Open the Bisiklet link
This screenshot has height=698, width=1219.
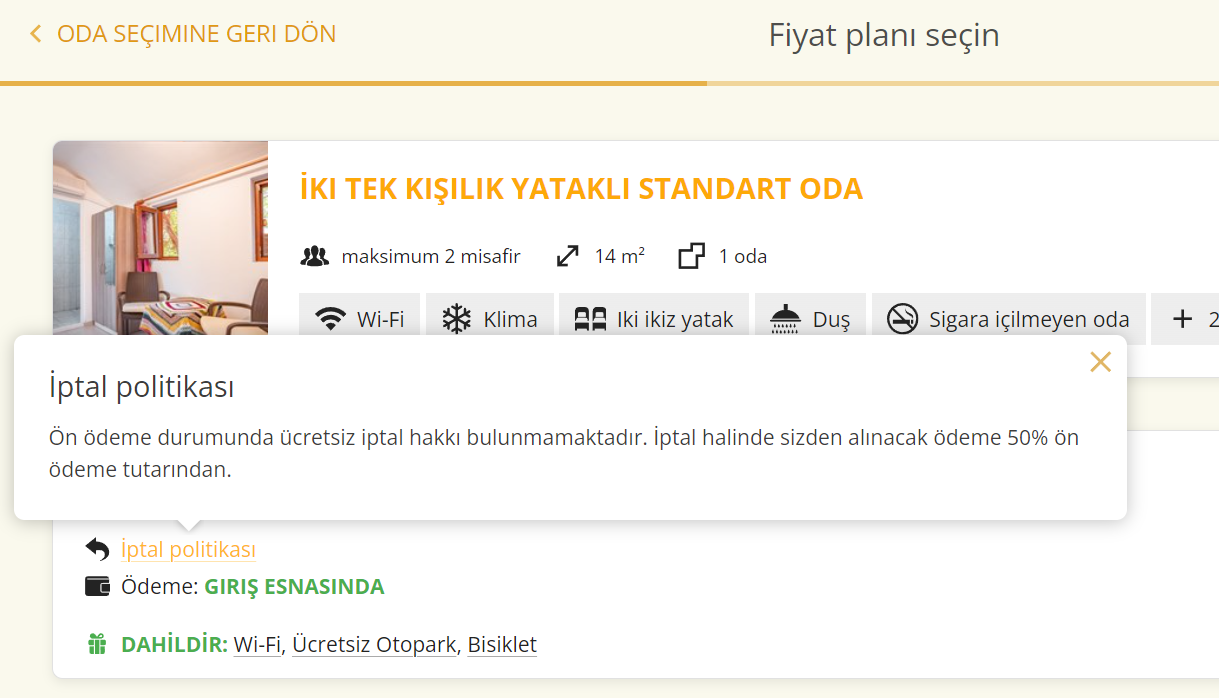[502, 645]
